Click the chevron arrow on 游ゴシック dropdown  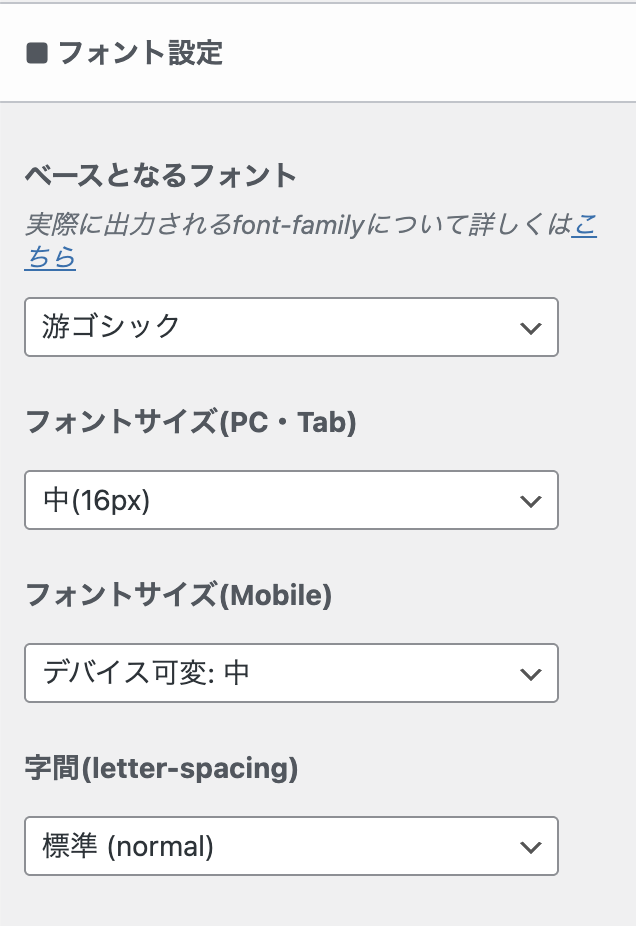[x=530, y=328]
